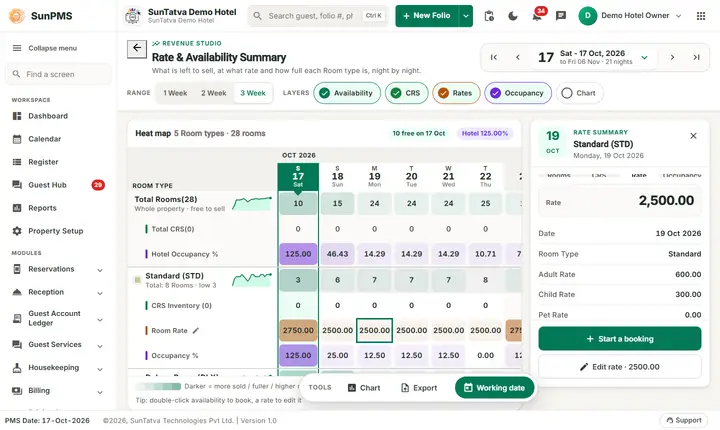
Task: Toggle the Occupancy layer
Action: click(x=518, y=93)
